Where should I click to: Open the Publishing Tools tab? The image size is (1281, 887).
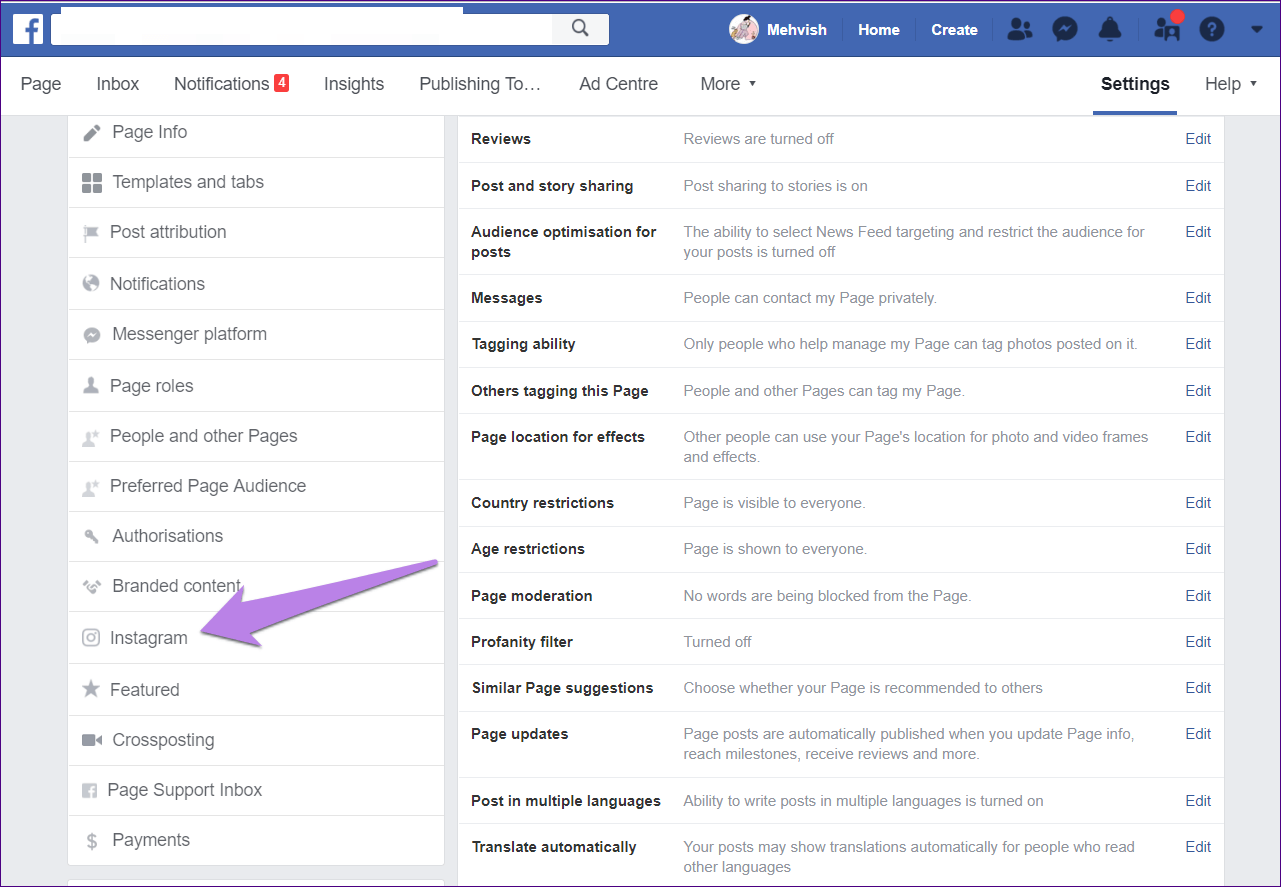point(480,84)
